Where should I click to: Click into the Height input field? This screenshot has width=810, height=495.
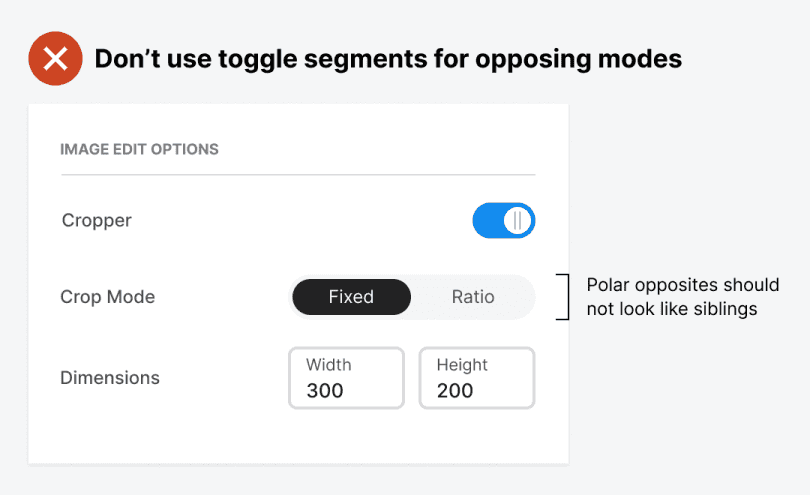point(476,378)
